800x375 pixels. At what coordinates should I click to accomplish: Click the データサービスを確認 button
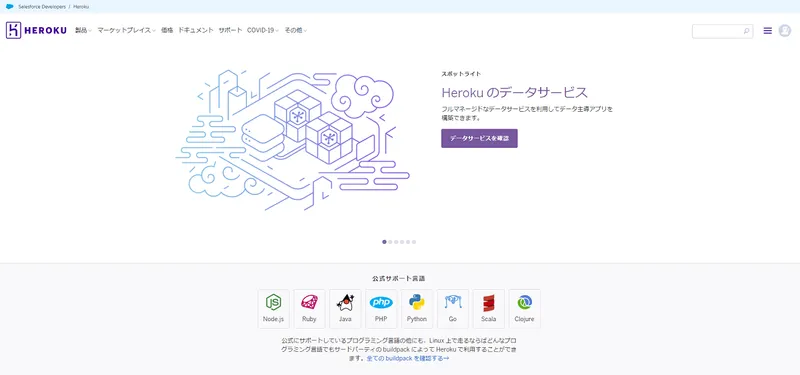[x=479, y=138]
